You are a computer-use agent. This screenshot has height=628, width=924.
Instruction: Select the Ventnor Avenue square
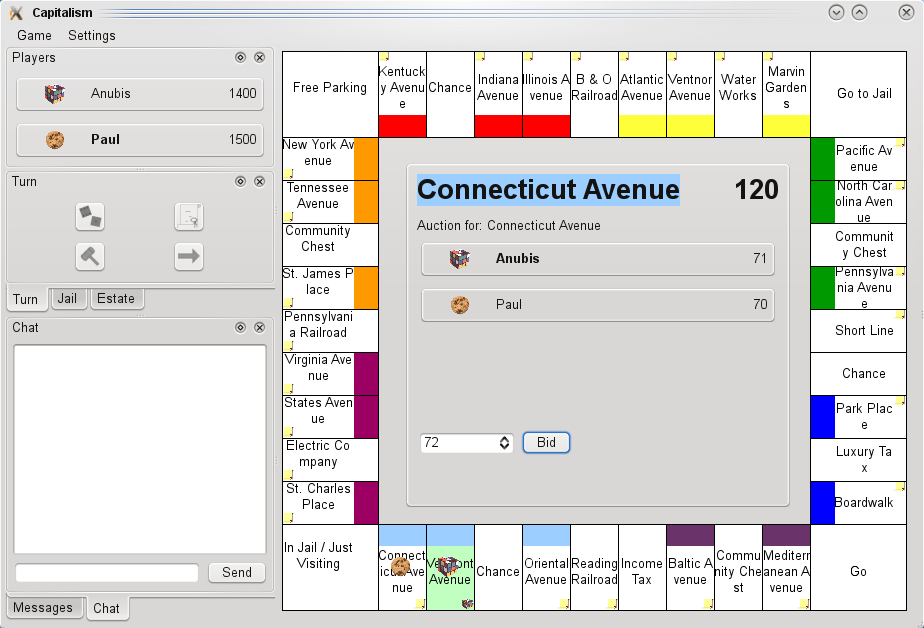point(690,94)
